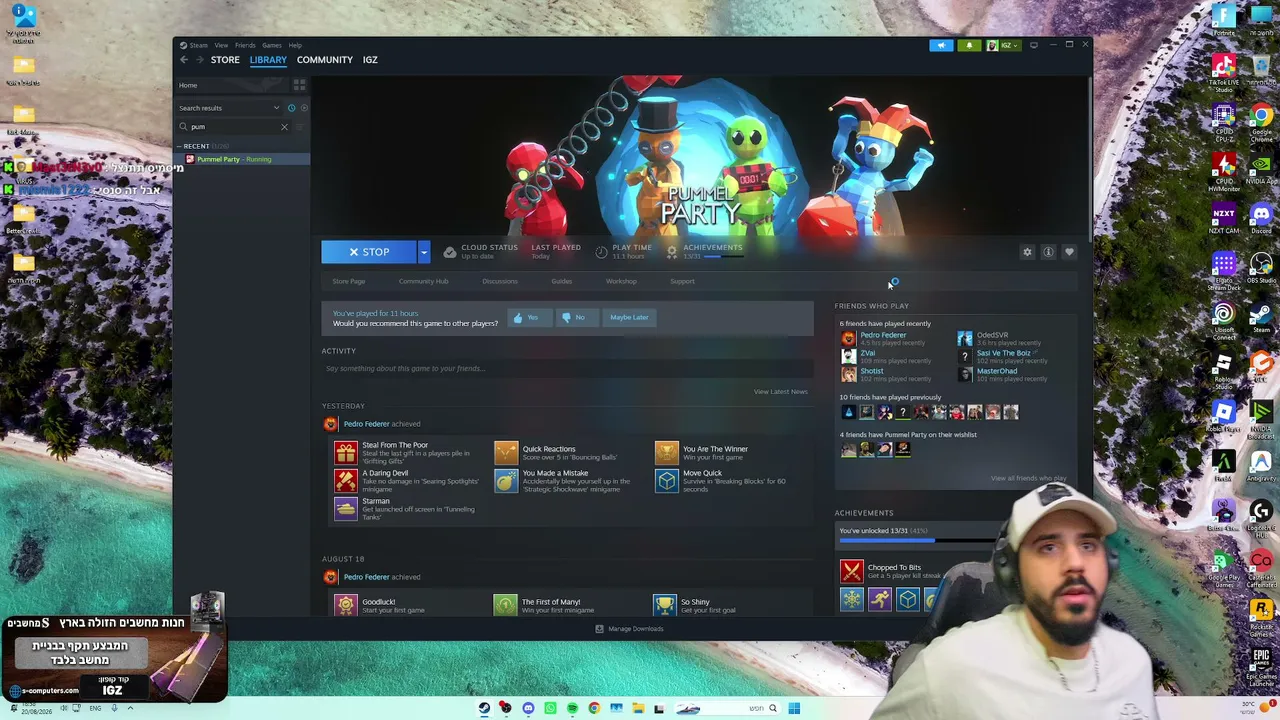Open the Steam announcements megaphone icon
Viewport: 1280px width, 720px height.
pyautogui.click(x=941, y=45)
